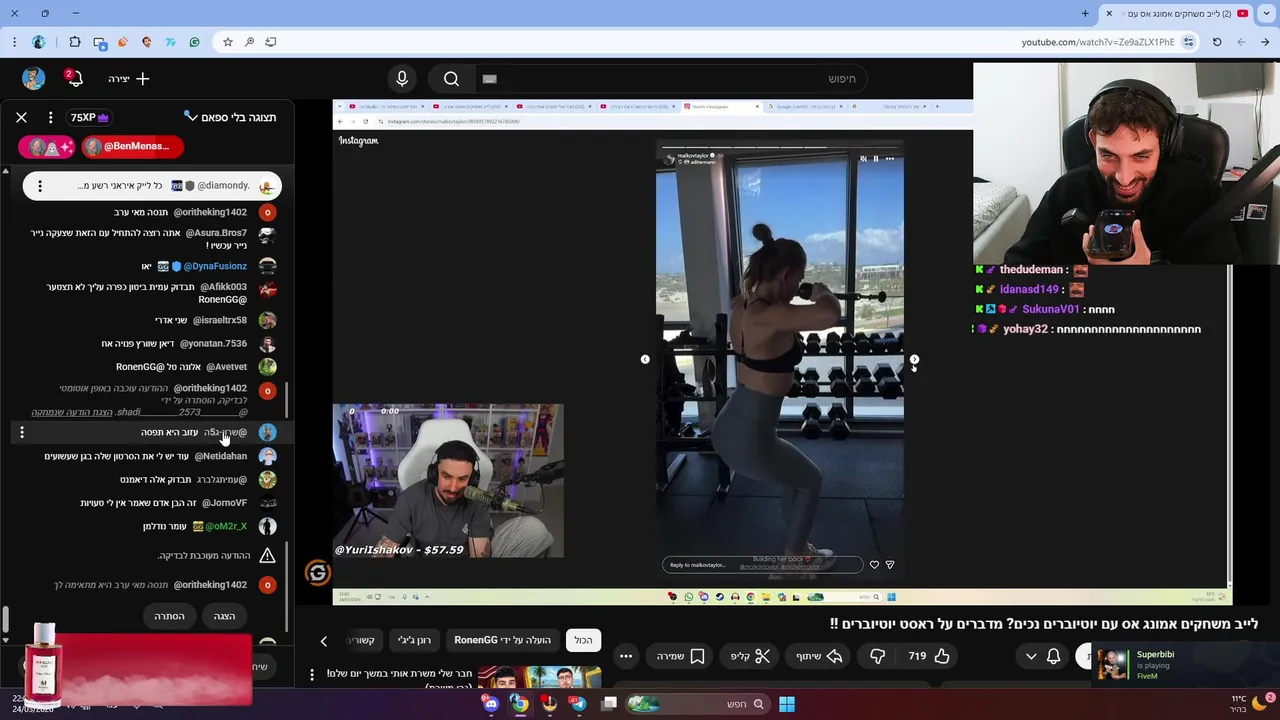
Task: Reload the page
Action: [1217, 42]
